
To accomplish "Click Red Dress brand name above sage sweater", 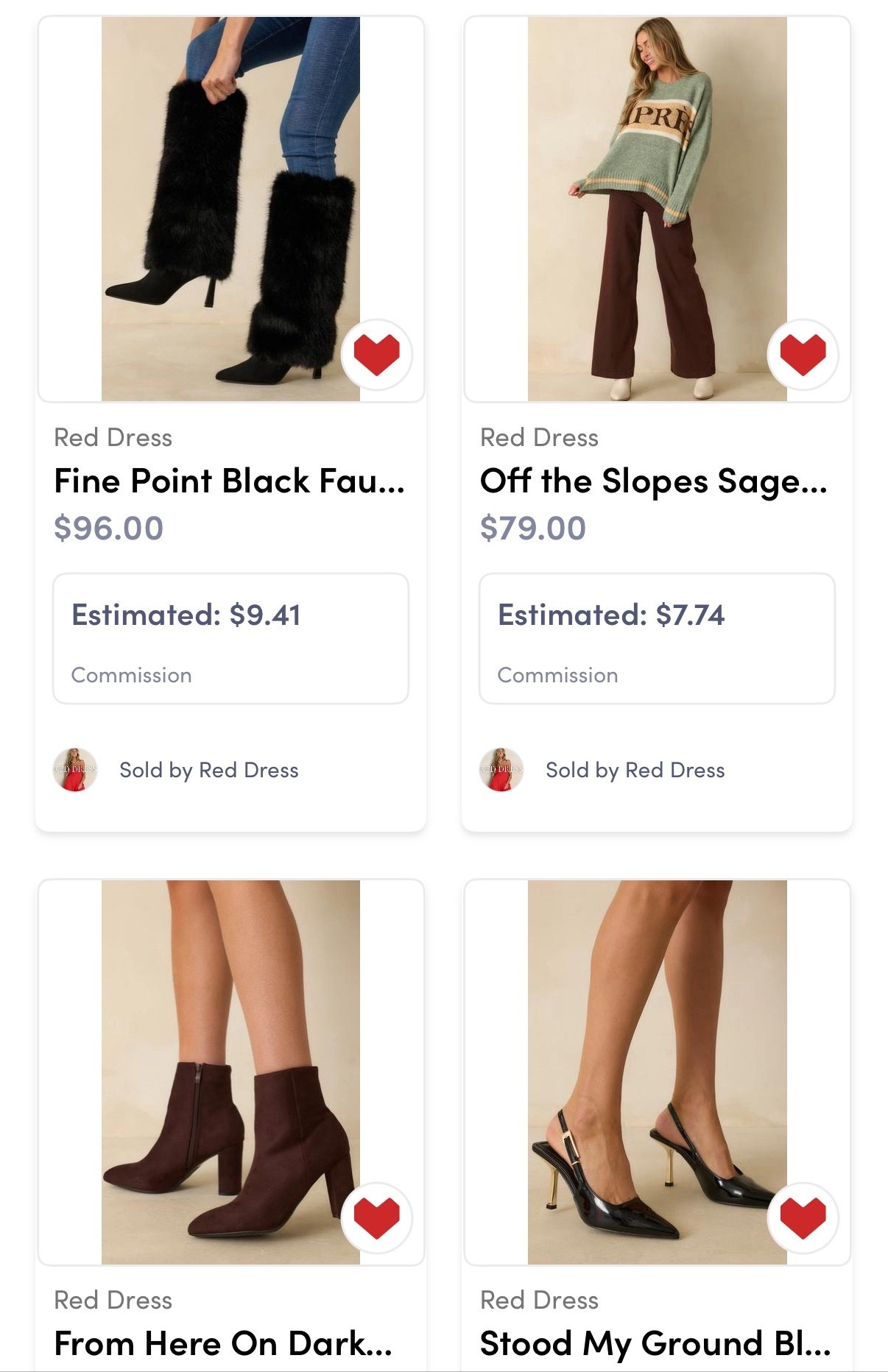I will [539, 437].
